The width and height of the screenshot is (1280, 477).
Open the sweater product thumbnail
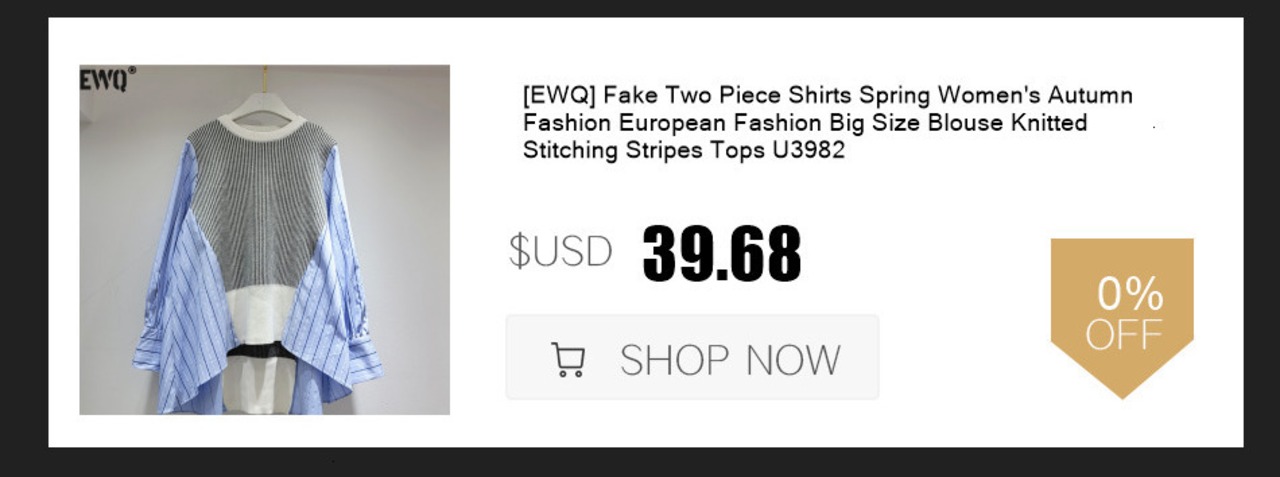point(265,240)
